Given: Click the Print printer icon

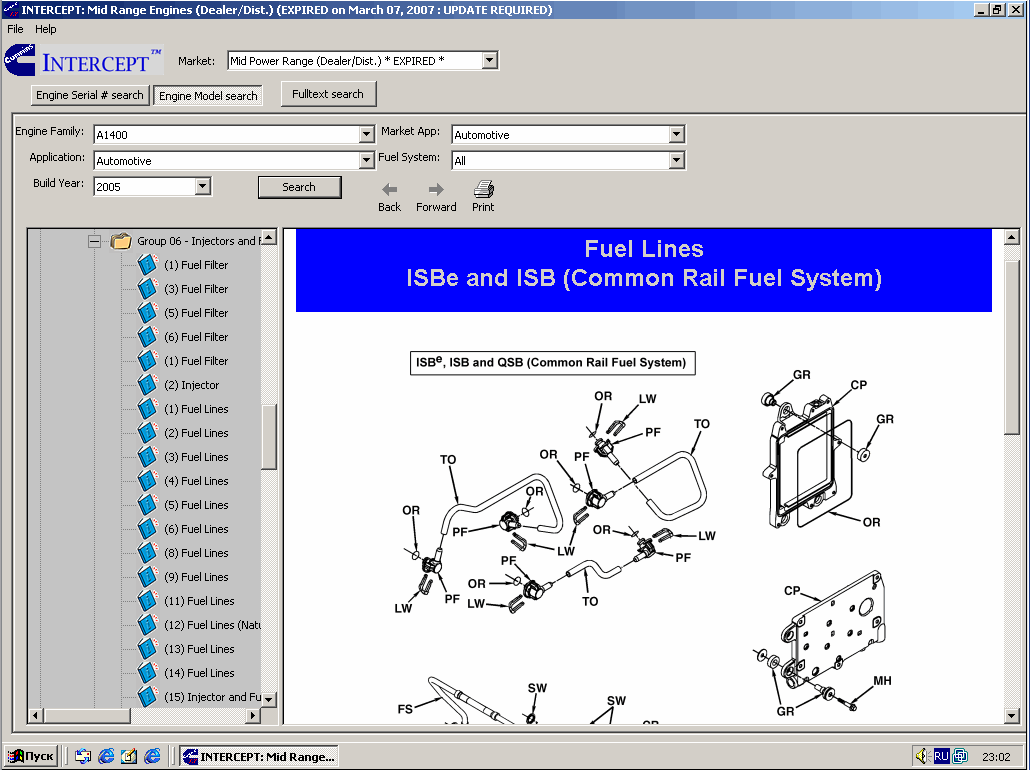Looking at the screenshot, I should (x=483, y=189).
